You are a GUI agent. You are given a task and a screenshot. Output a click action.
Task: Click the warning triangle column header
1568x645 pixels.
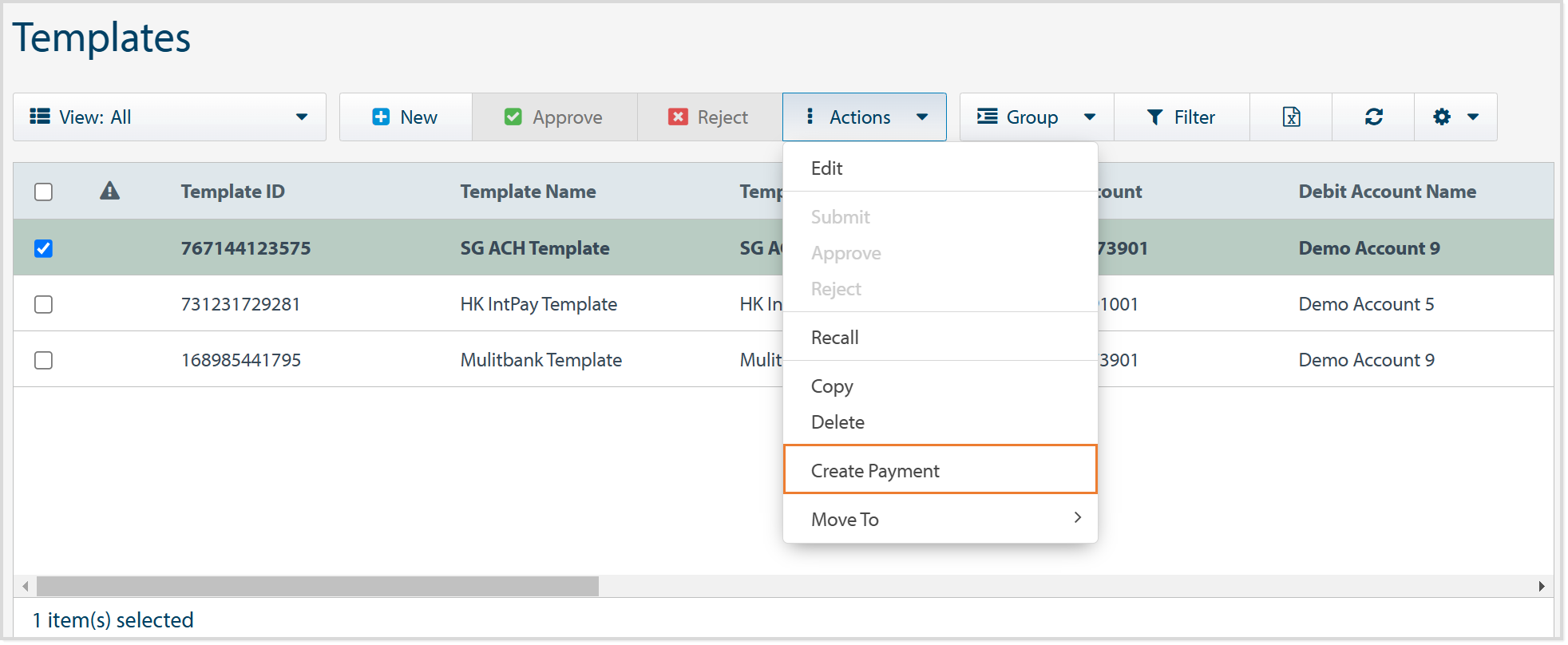pyautogui.click(x=109, y=191)
